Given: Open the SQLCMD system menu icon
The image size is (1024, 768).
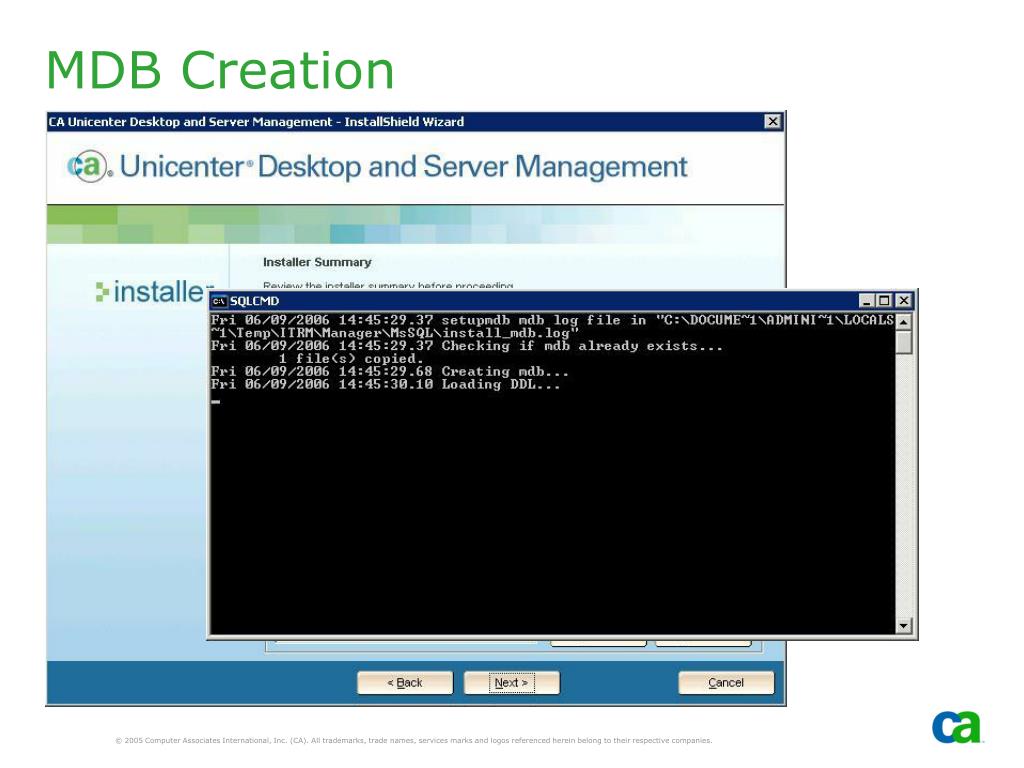Looking at the screenshot, I should 219,301.
